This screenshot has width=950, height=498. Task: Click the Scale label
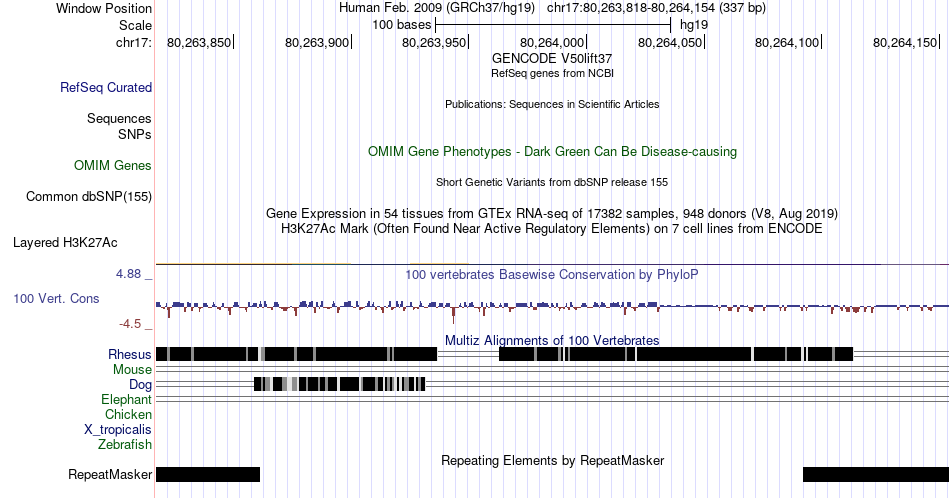(136, 25)
